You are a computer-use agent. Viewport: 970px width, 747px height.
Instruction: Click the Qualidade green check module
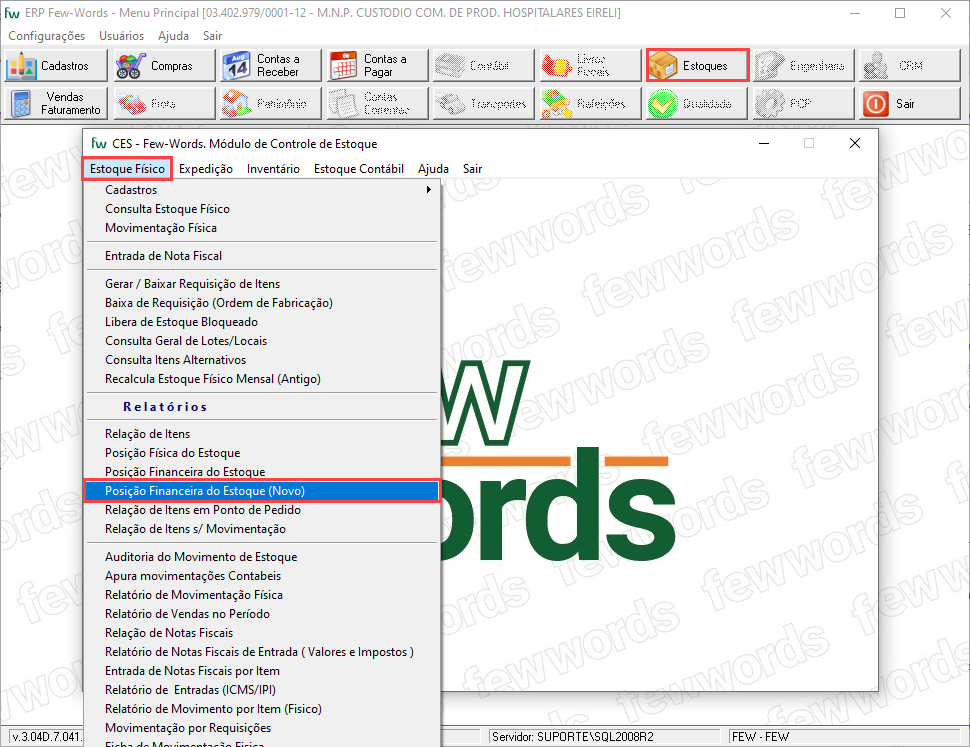(x=697, y=103)
